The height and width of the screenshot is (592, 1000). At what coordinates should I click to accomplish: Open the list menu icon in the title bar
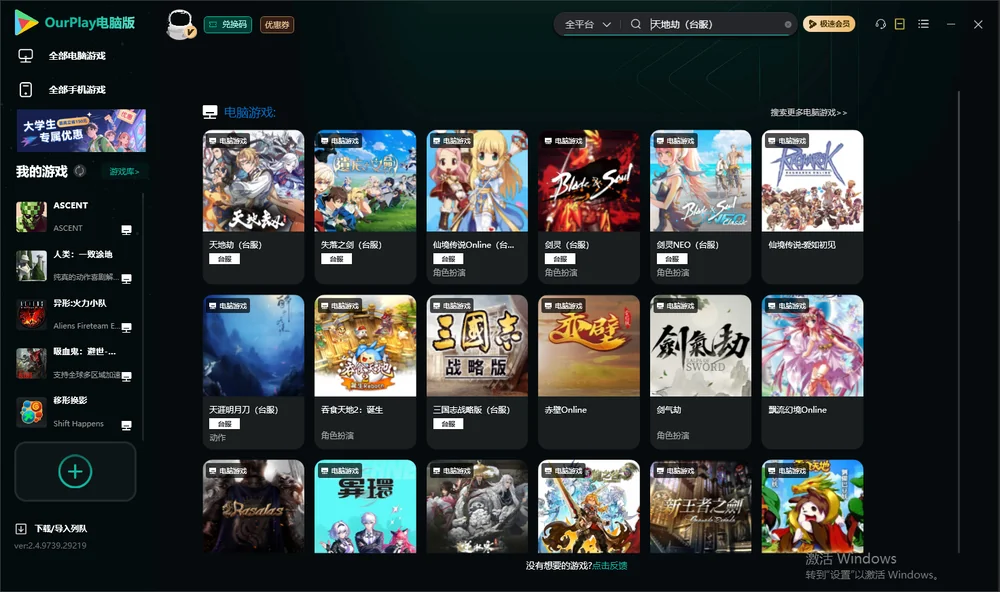tap(923, 24)
